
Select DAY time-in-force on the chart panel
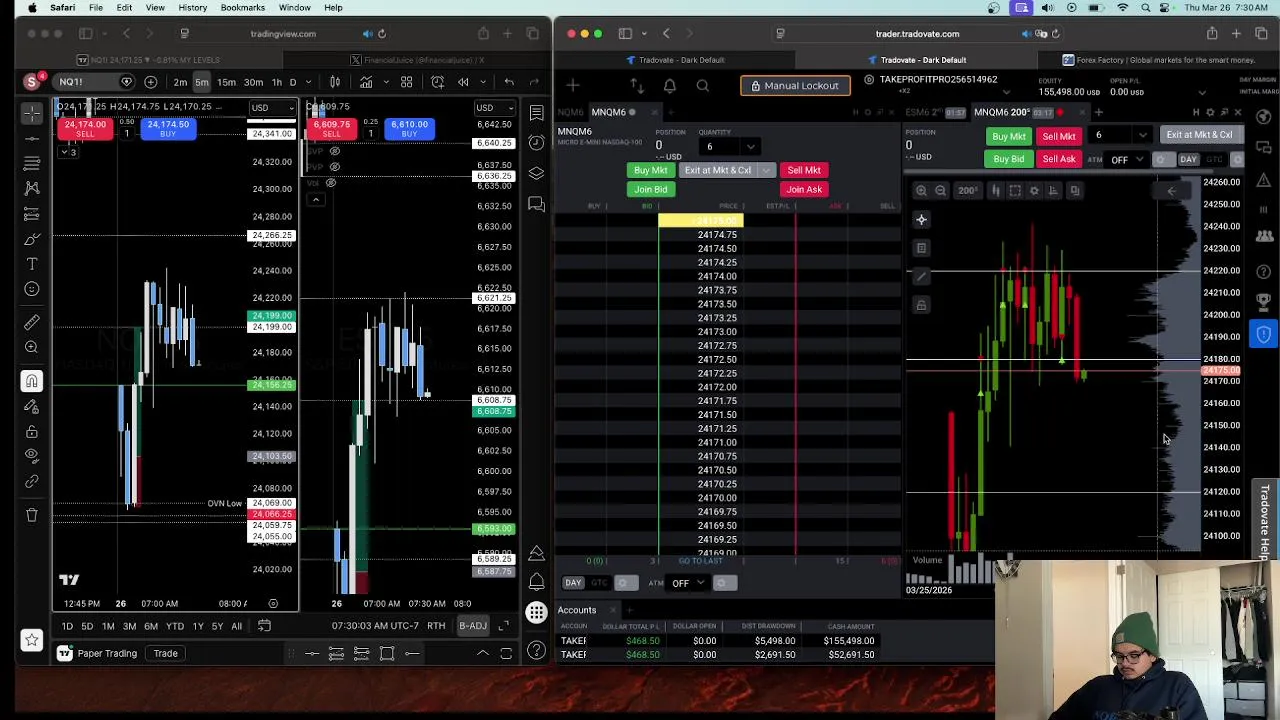(x=1188, y=160)
